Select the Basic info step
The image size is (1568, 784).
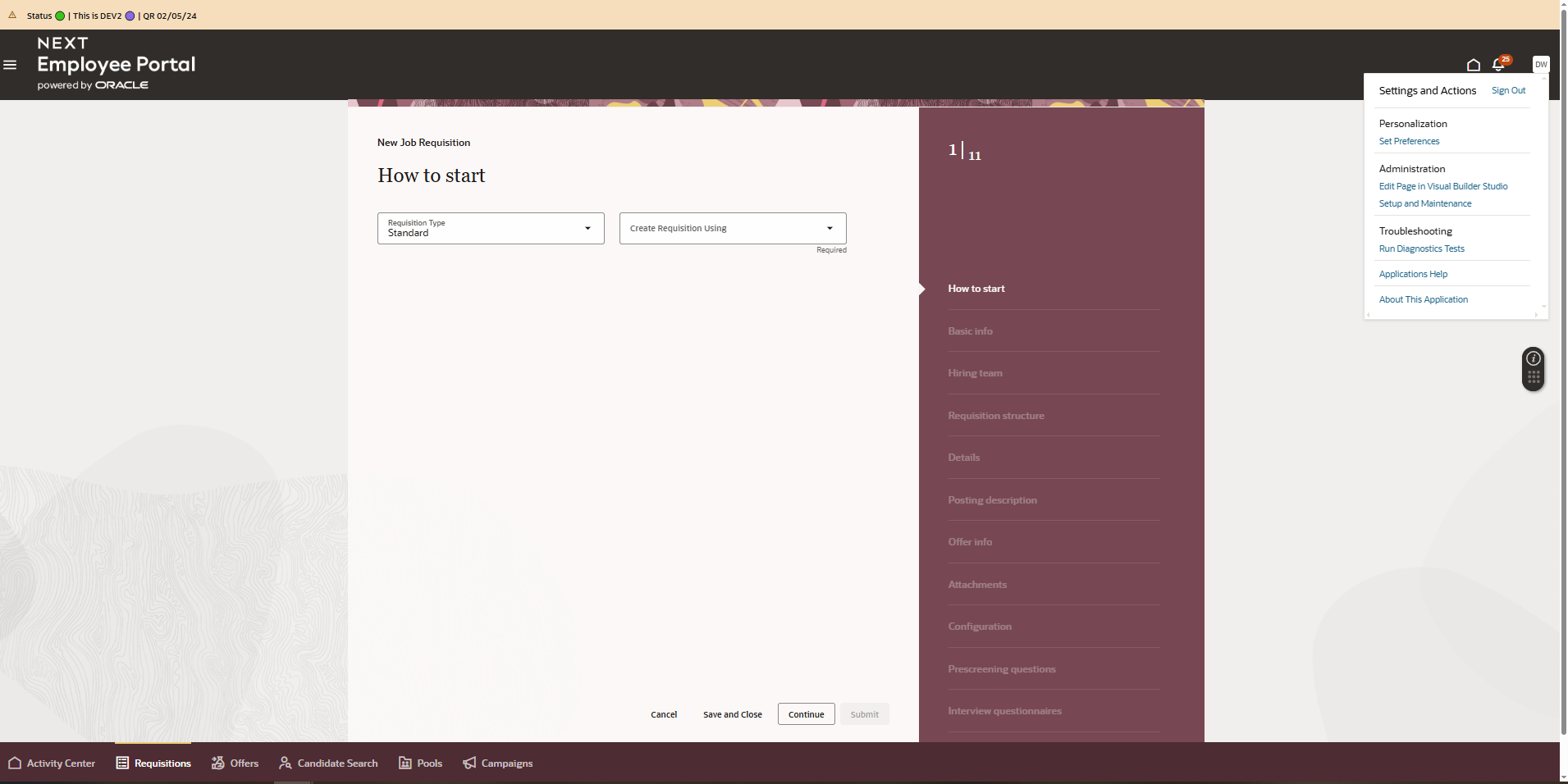[x=970, y=331]
